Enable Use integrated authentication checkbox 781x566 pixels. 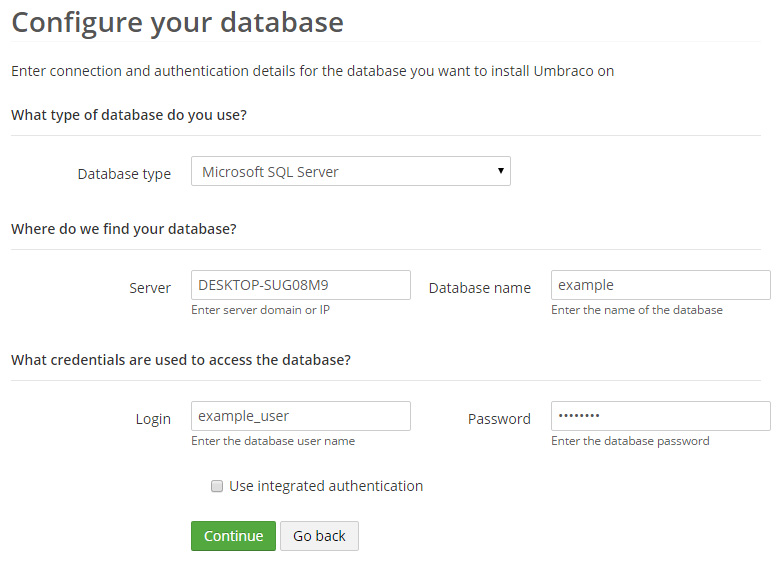(x=216, y=486)
